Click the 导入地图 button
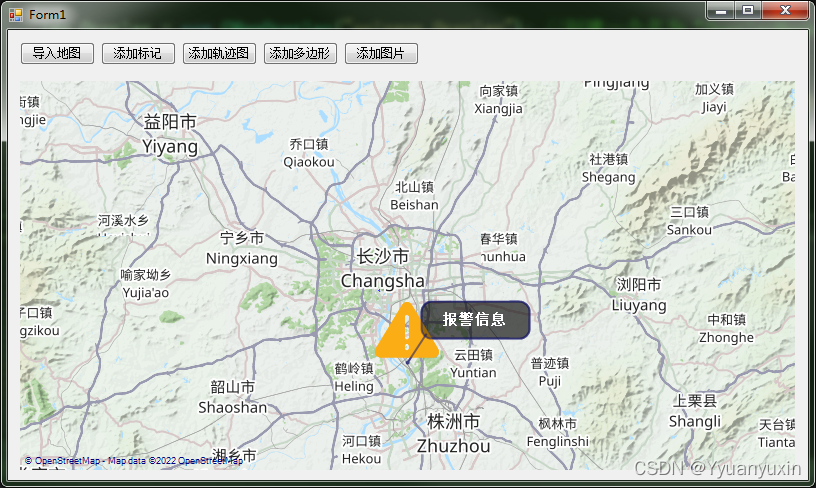The height and width of the screenshot is (488, 816). point(57,54)
